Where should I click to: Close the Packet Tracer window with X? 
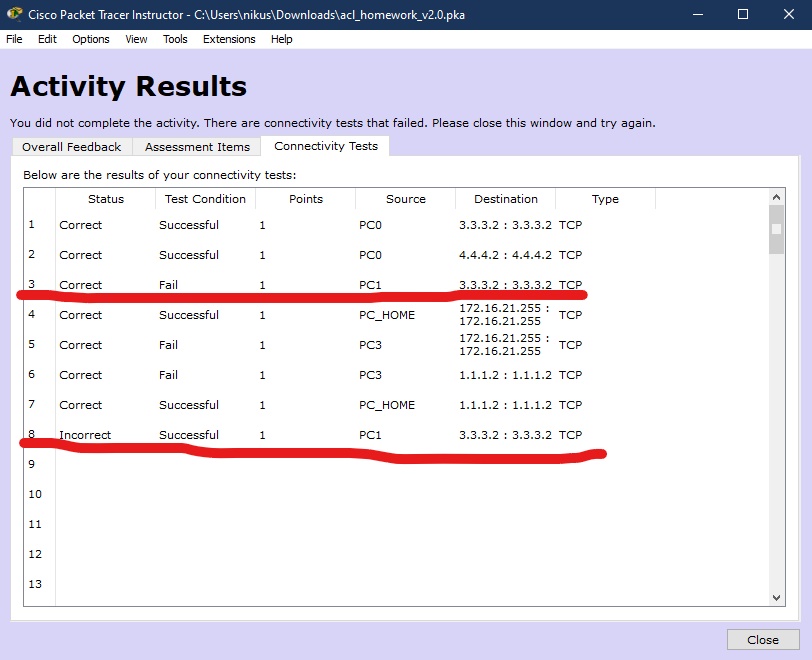pos(789,15)
